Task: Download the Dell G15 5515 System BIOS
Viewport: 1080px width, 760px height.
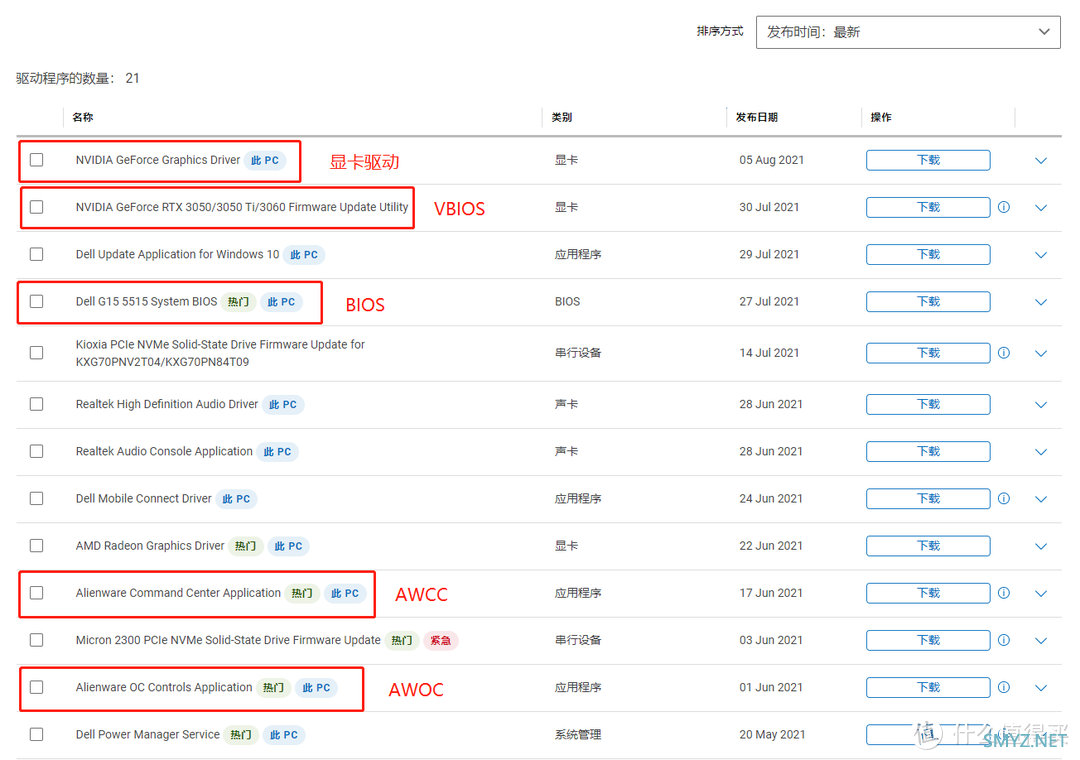Action: point(928,301)
